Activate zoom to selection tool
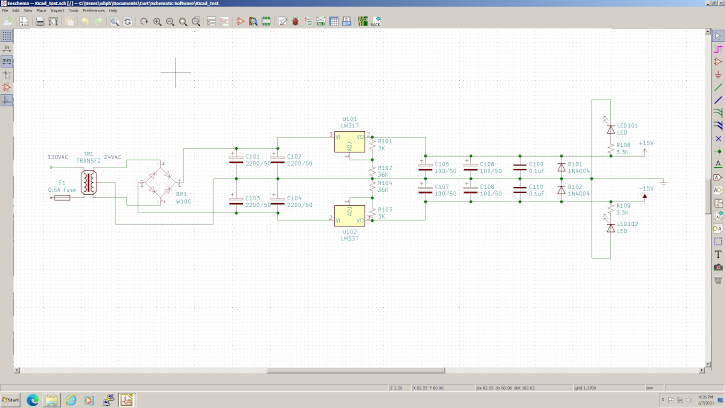The height and width of the screenshot is (408, 725). pyautogui.click(x=196, y=21)
